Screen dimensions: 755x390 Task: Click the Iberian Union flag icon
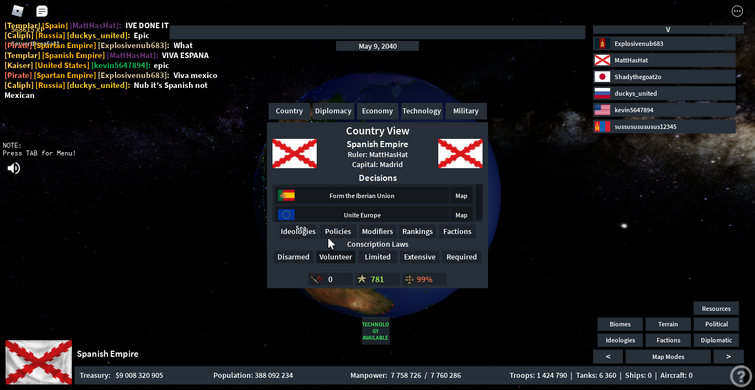286,195
